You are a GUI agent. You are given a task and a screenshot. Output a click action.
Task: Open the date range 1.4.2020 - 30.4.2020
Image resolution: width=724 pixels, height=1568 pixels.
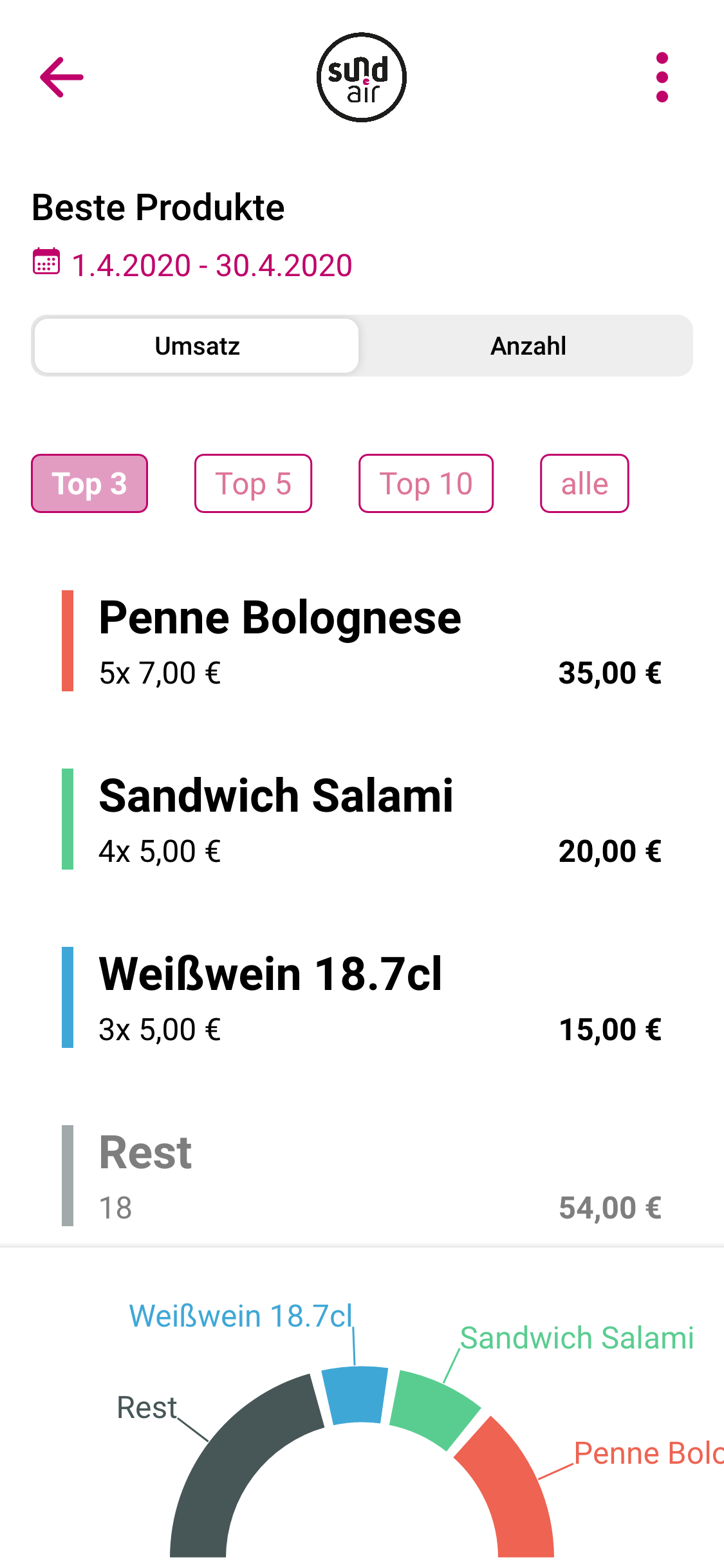point(212,265)
